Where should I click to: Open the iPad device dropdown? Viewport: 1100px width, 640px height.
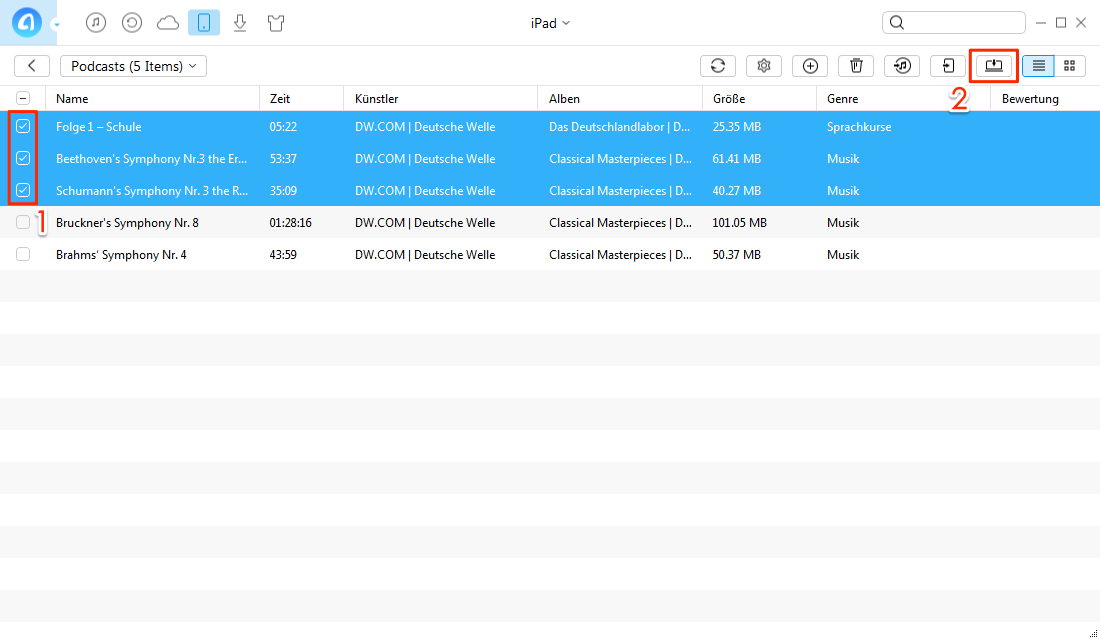click(550, 23)
